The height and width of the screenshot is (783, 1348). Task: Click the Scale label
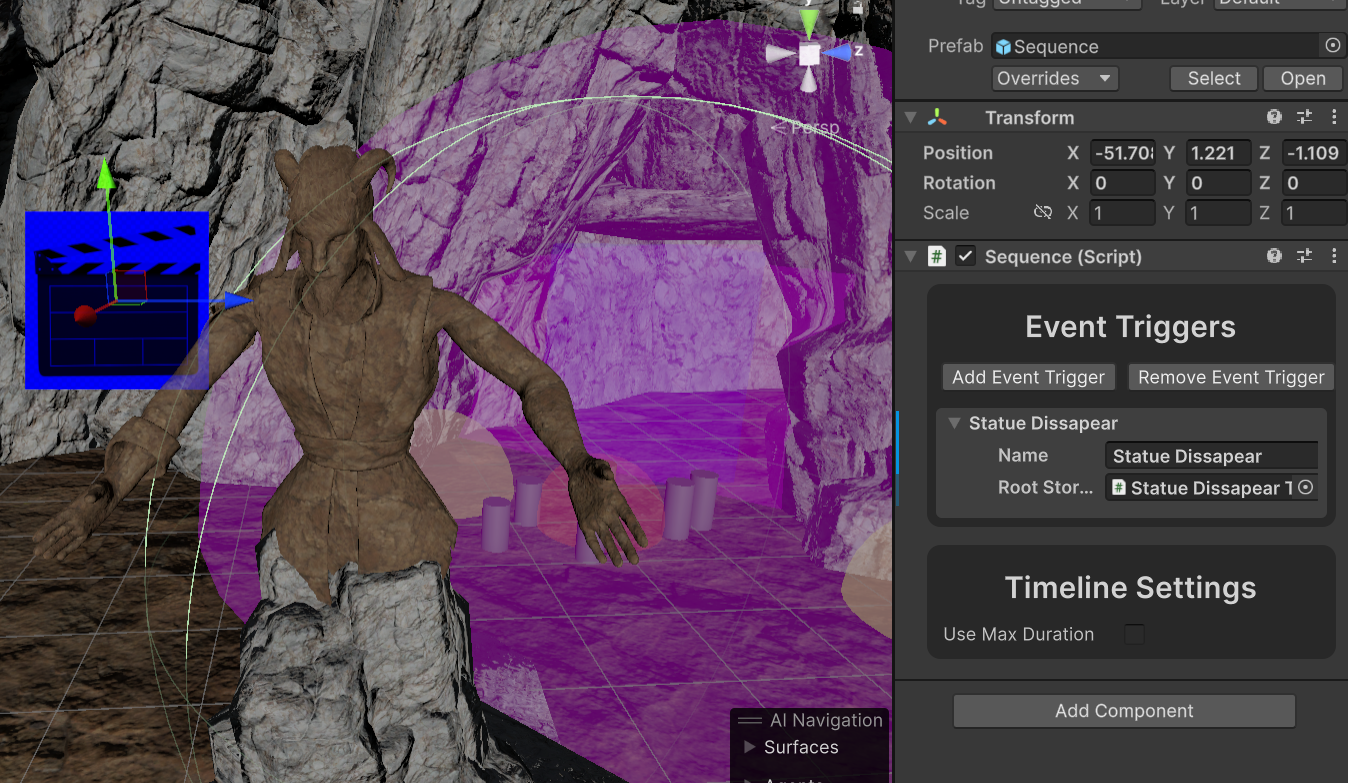946,213
